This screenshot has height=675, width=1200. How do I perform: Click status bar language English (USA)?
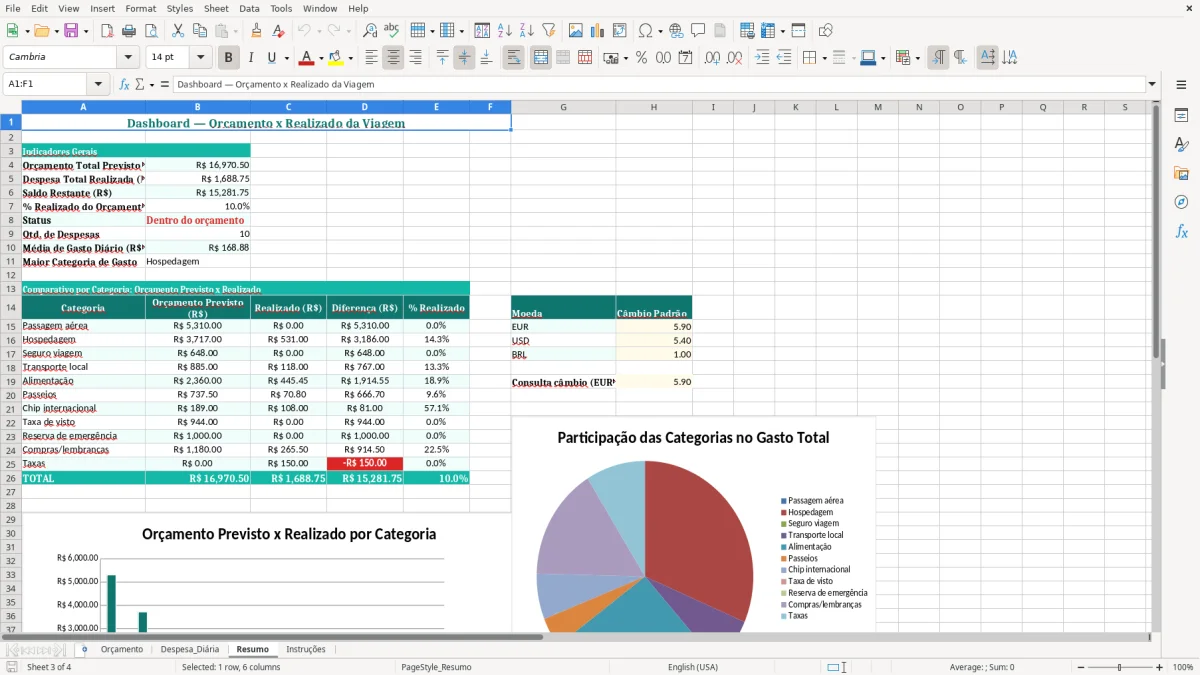click(693, 667)
